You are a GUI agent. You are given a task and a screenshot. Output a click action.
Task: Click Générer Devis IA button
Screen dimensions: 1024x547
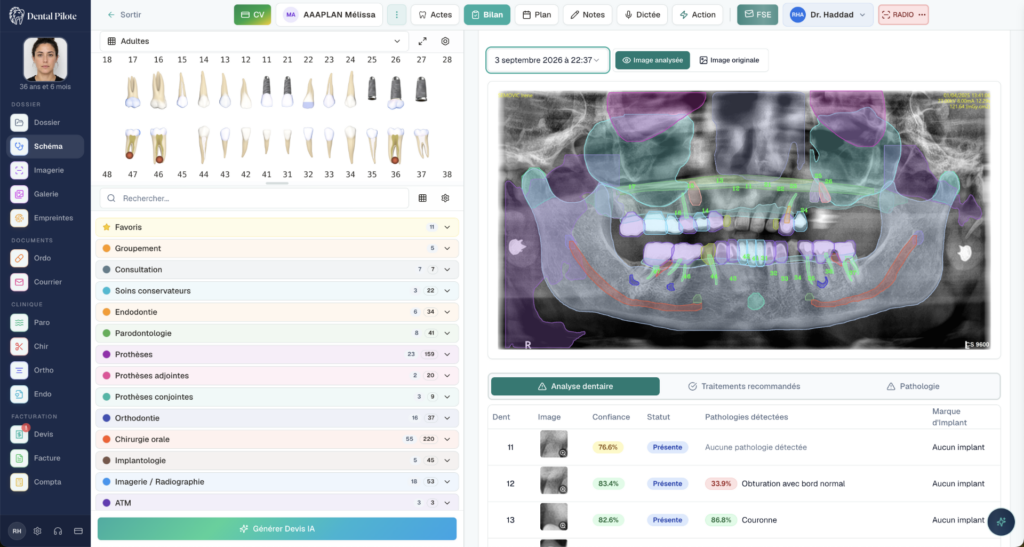click(x=277, y=529)
